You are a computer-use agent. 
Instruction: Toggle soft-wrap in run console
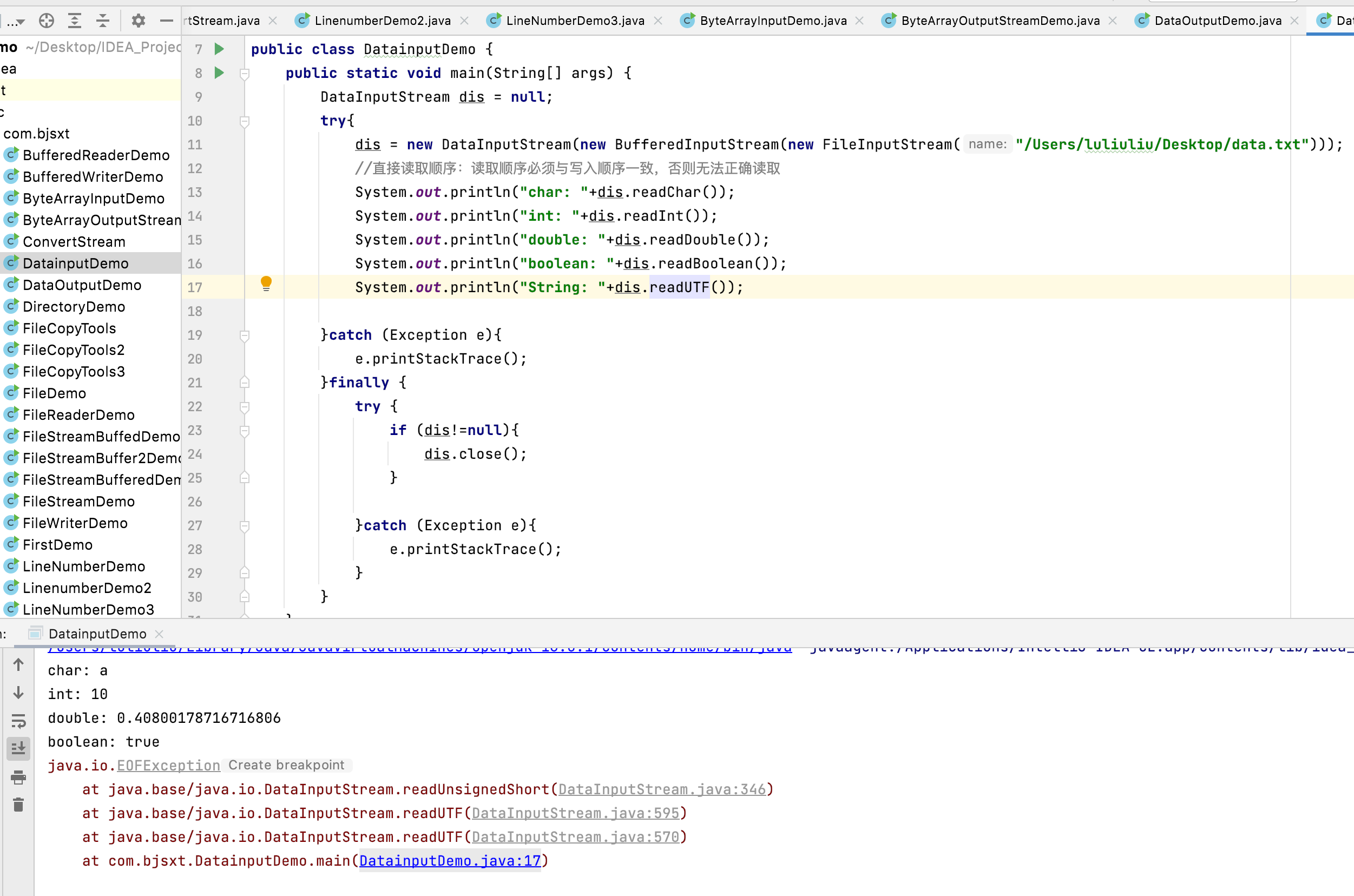pos(18,721)
